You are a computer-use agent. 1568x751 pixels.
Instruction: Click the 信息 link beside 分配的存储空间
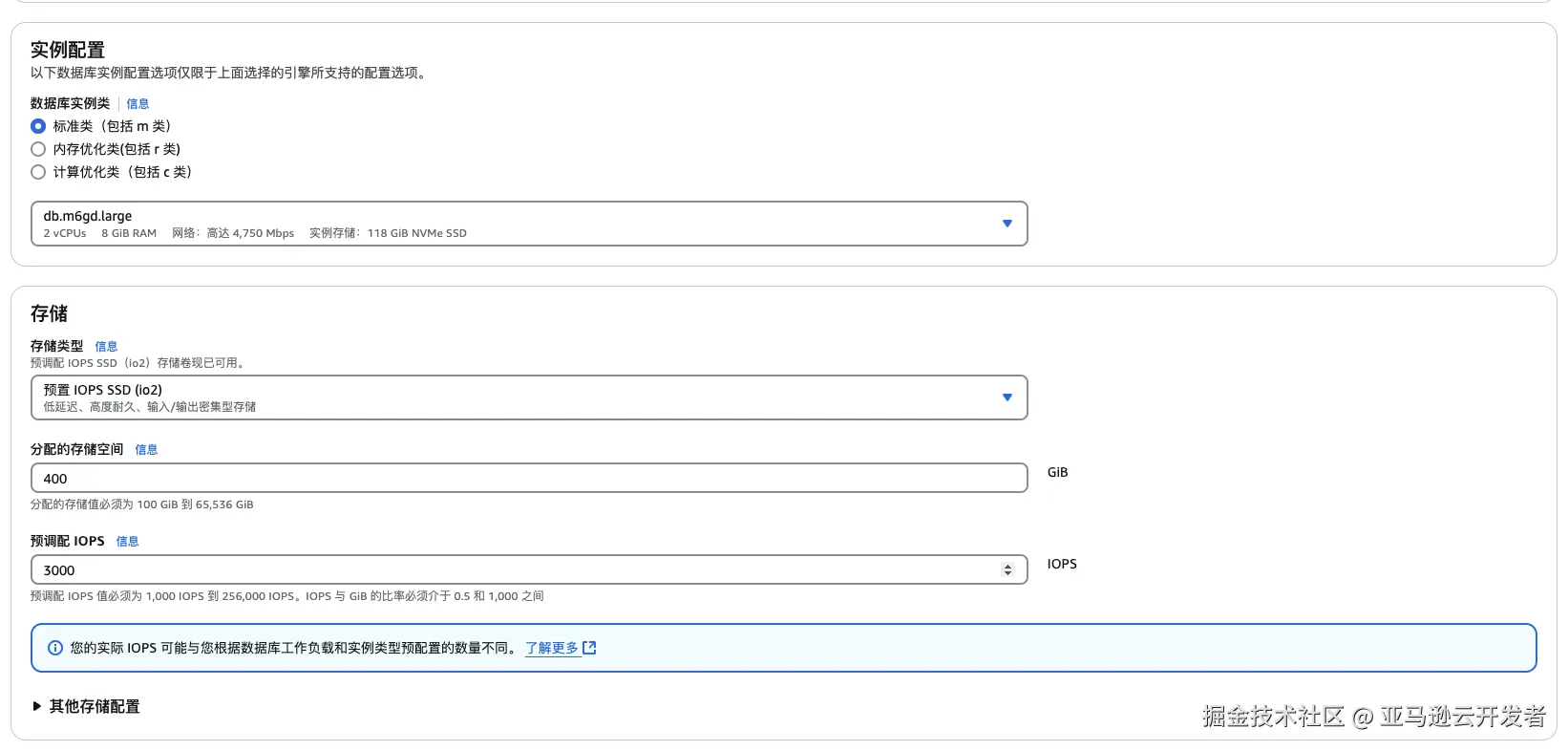point(146,450)
